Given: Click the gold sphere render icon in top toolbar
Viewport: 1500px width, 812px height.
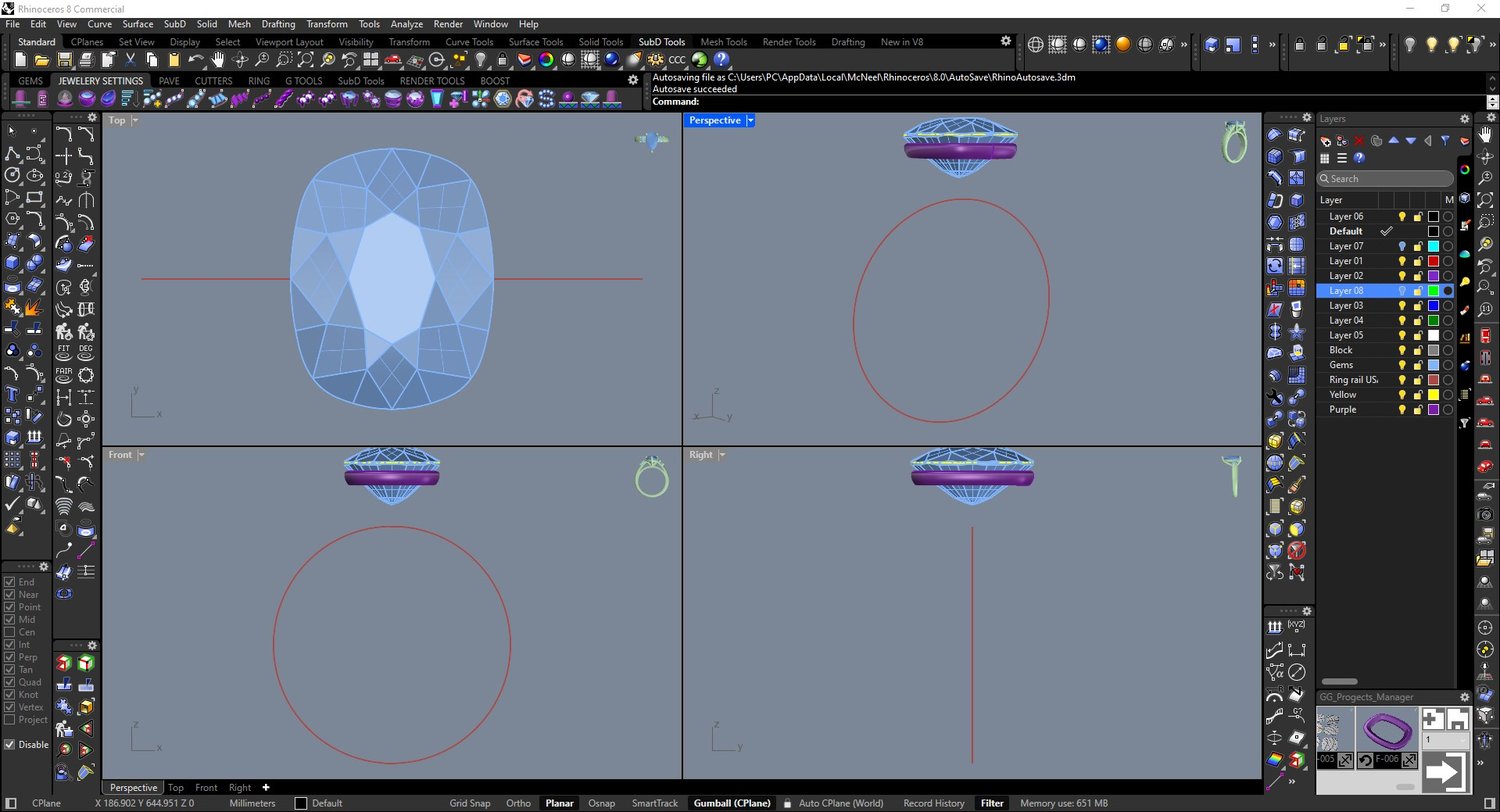Looking at the screenshot, I should [x=1123, y=44].
